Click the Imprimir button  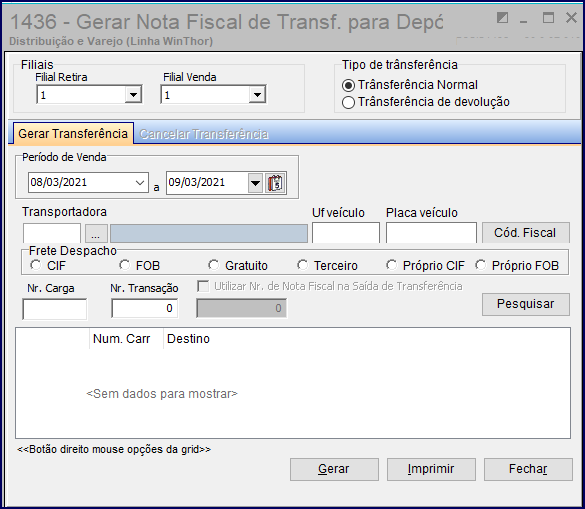coord(431,469)
